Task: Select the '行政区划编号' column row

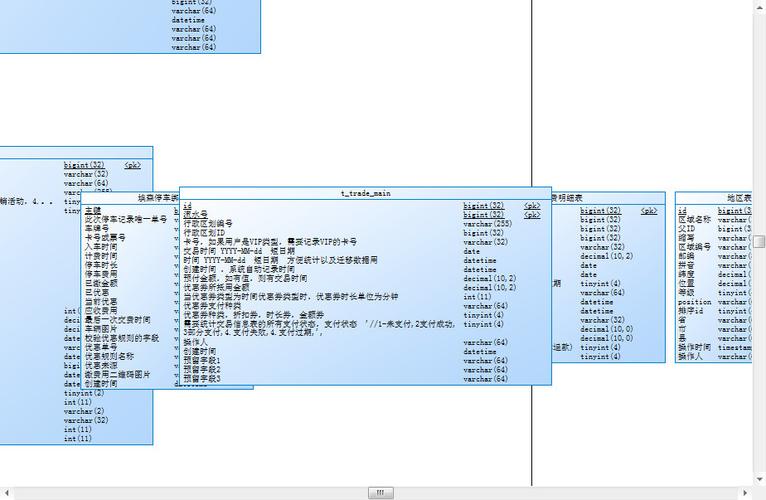Action: point(208,224)
